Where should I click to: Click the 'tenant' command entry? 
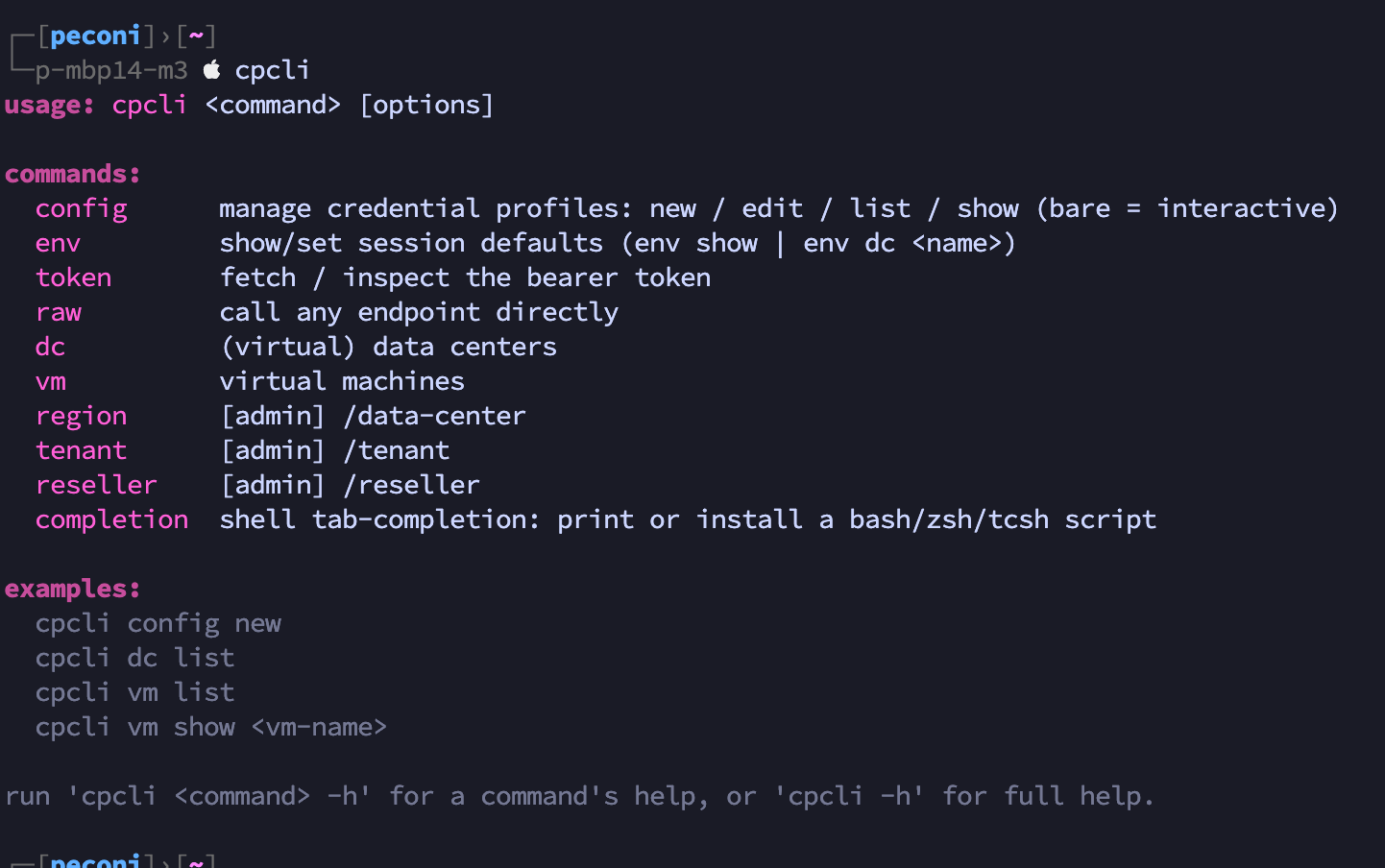[x=82, y=450]
